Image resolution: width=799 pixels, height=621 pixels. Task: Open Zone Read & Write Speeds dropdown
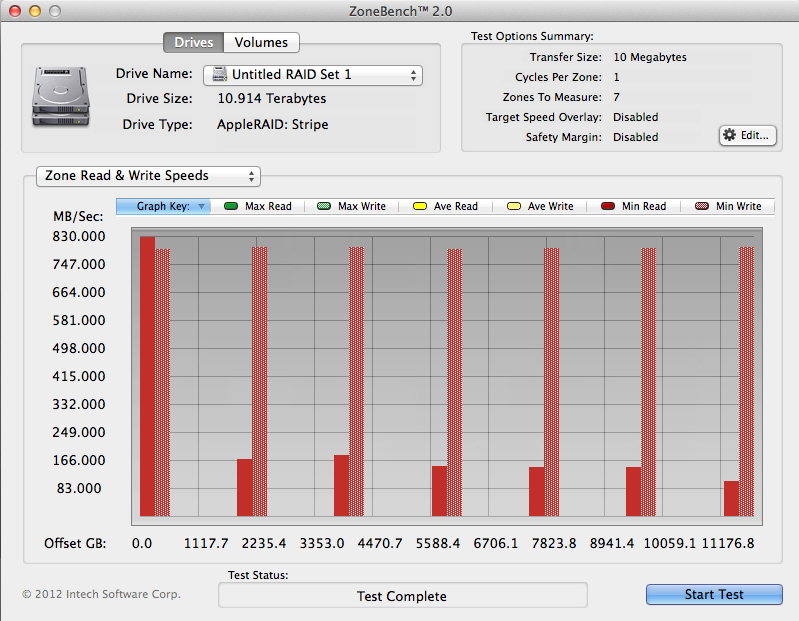pos(148,176)
